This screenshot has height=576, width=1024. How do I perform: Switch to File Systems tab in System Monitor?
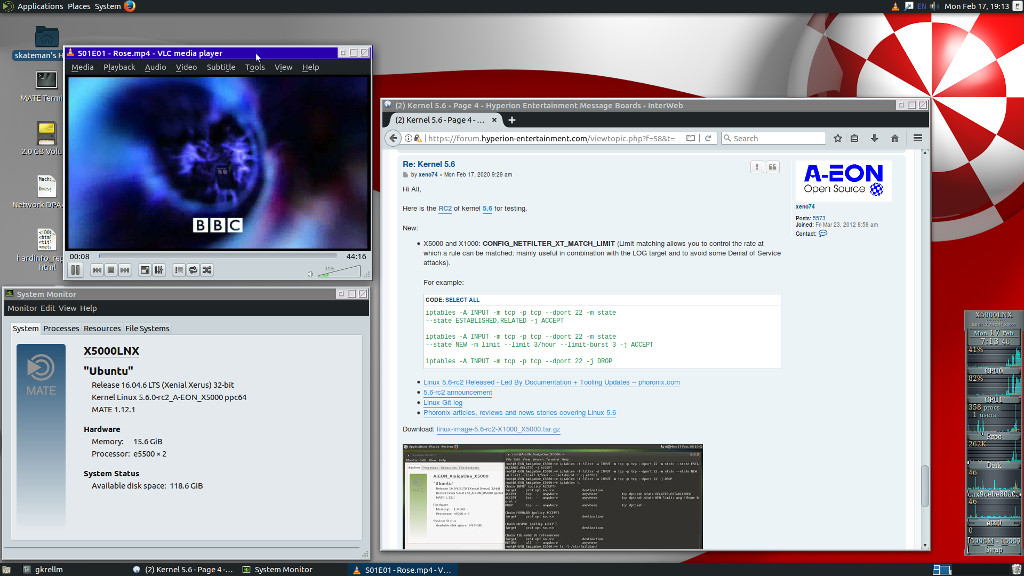pos(147,328)
